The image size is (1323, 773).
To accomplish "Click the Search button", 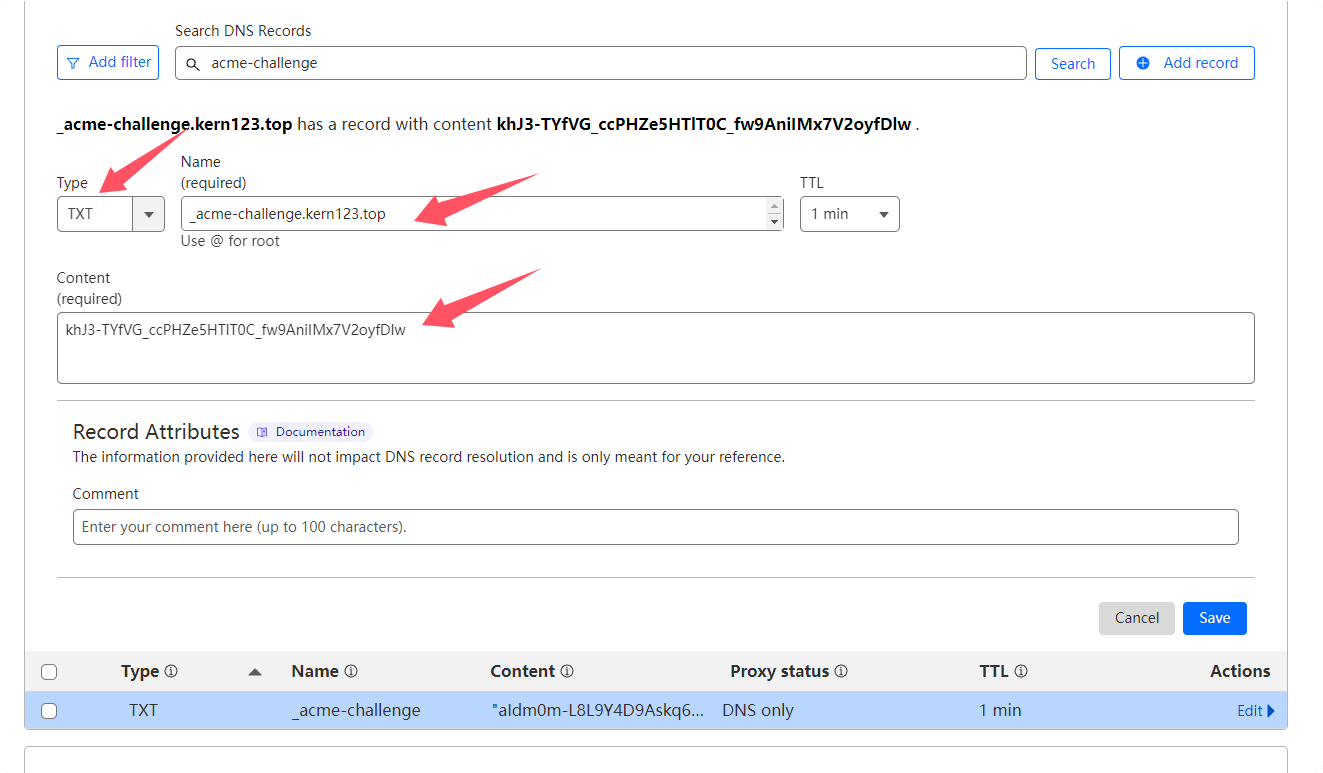I will coord(1072,64).
